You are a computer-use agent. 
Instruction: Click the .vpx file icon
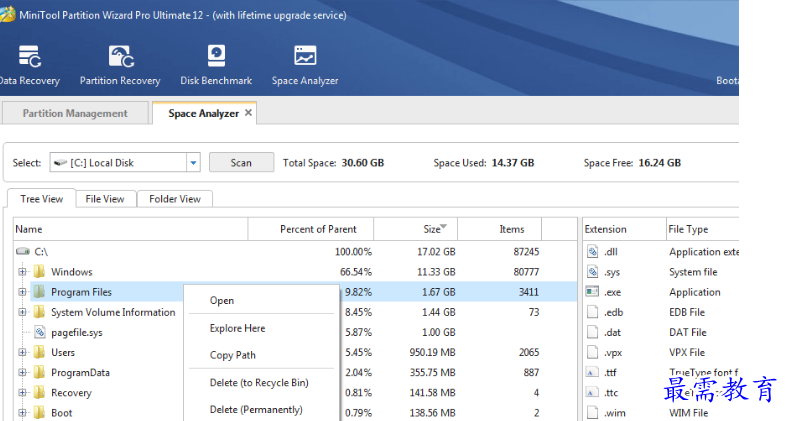coord(593,352)
